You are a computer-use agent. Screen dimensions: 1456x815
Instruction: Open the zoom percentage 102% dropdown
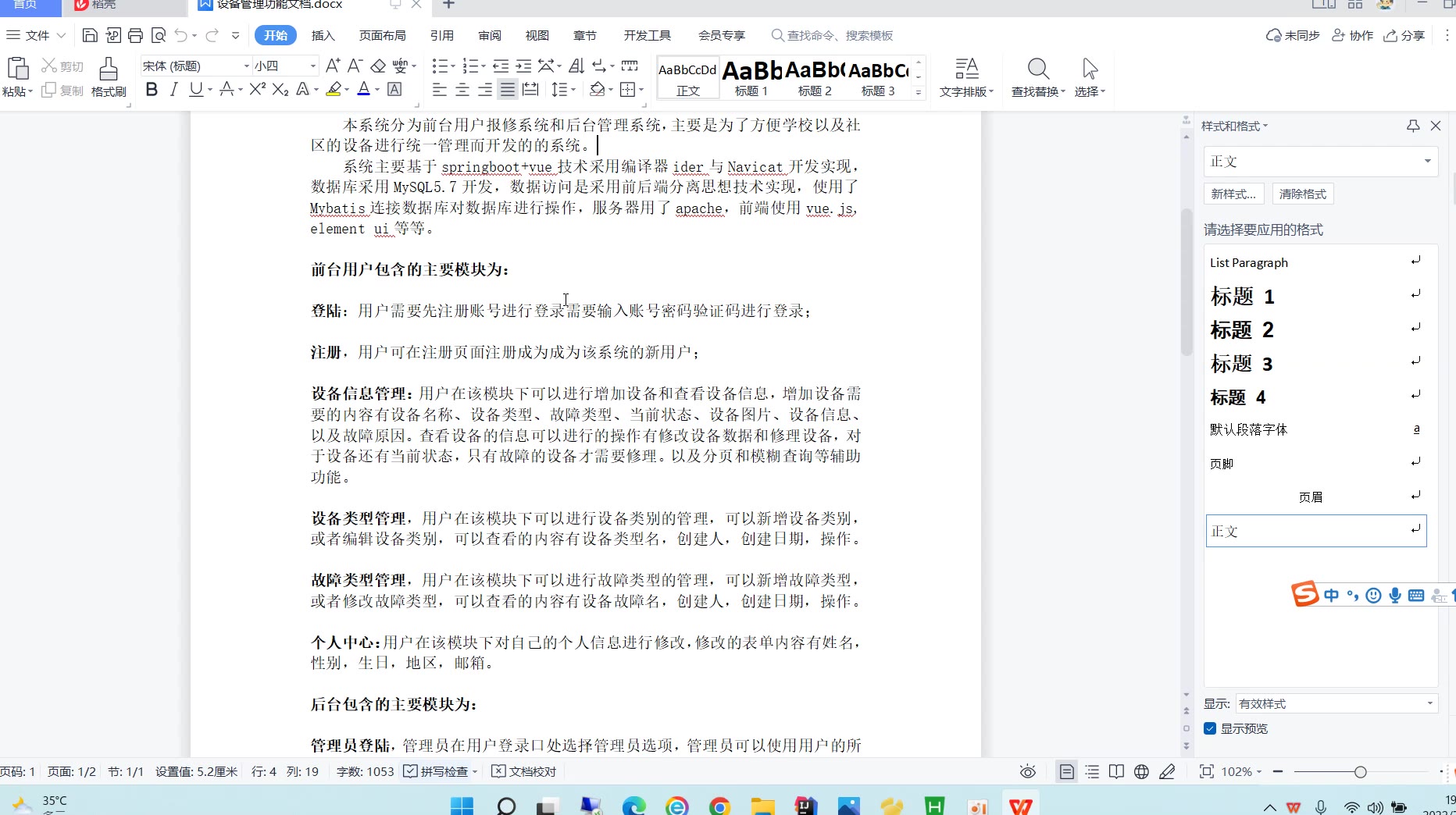1241,771
